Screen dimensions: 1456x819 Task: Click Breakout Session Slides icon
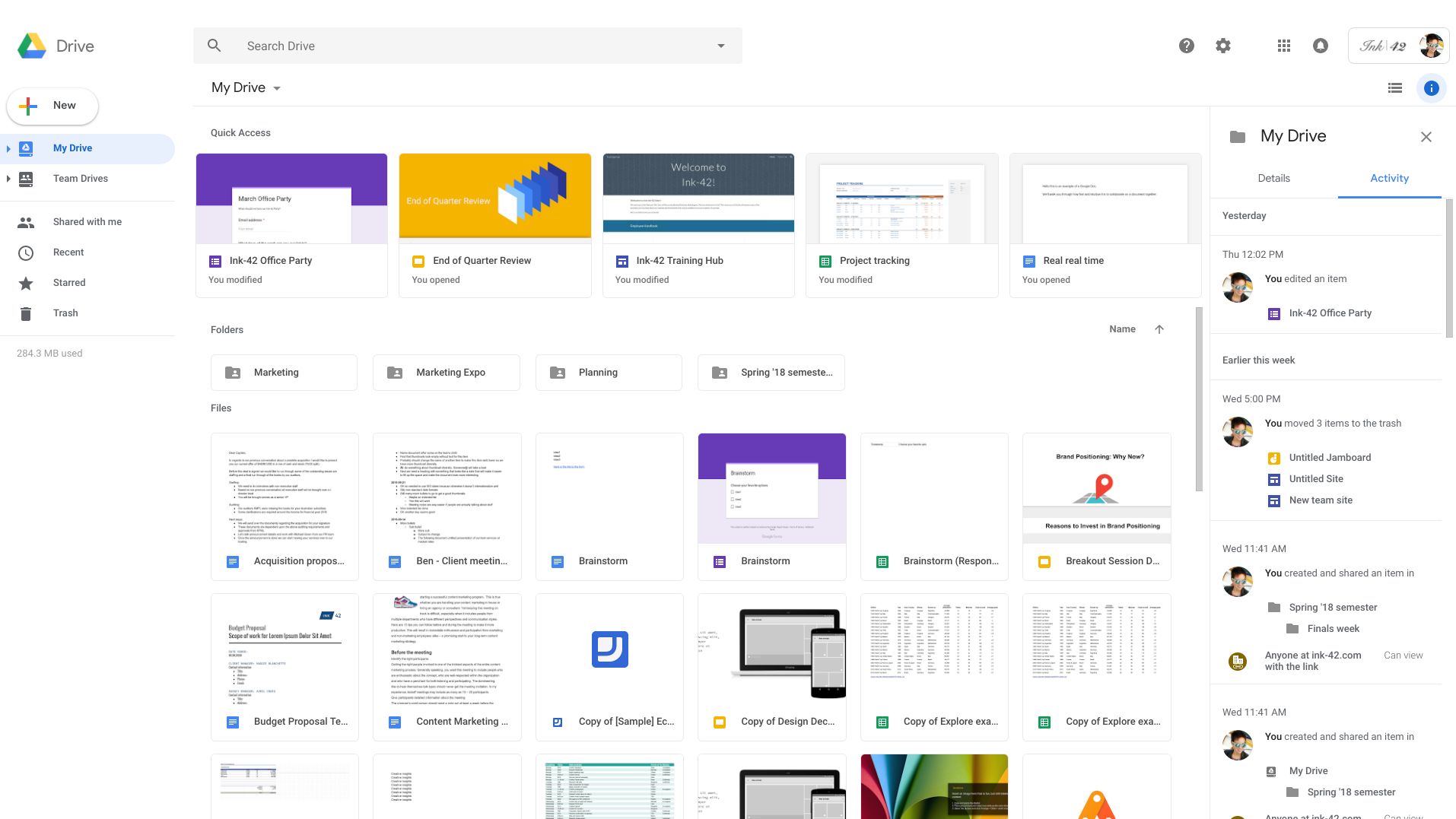coord(1044,561)
